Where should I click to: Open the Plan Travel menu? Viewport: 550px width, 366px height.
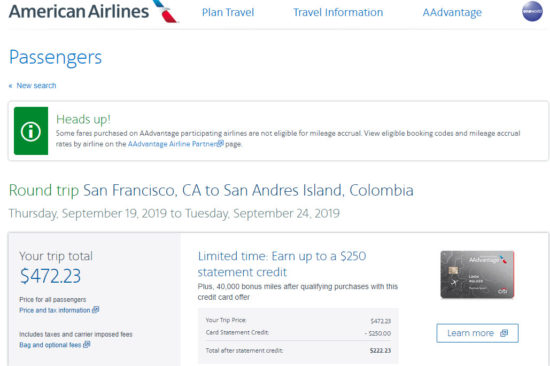point(228,12)
